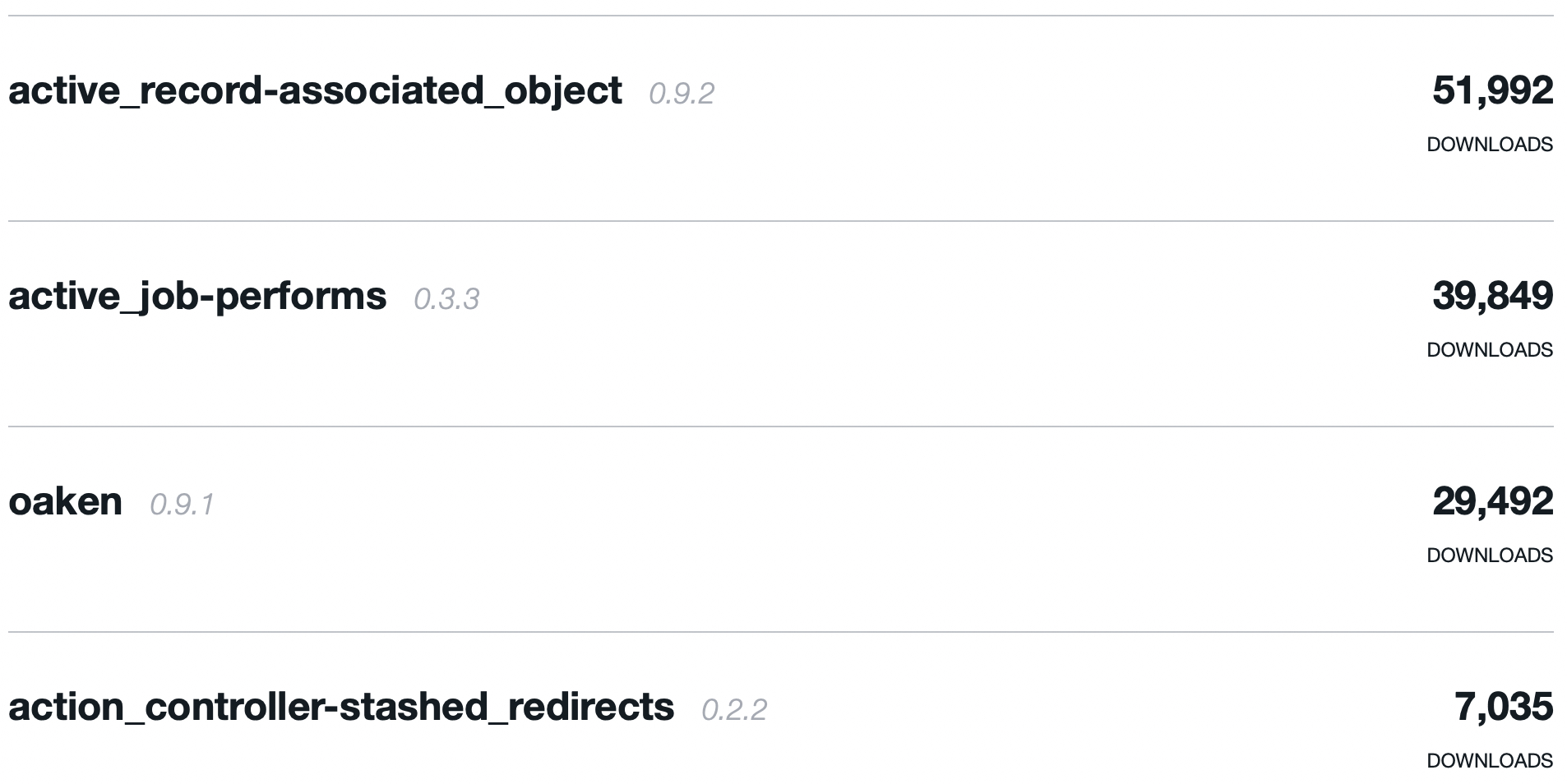1567x784 pixels.
Task: Click the DOWNLOADS label under 51,992
Action: click(1489, 145)
